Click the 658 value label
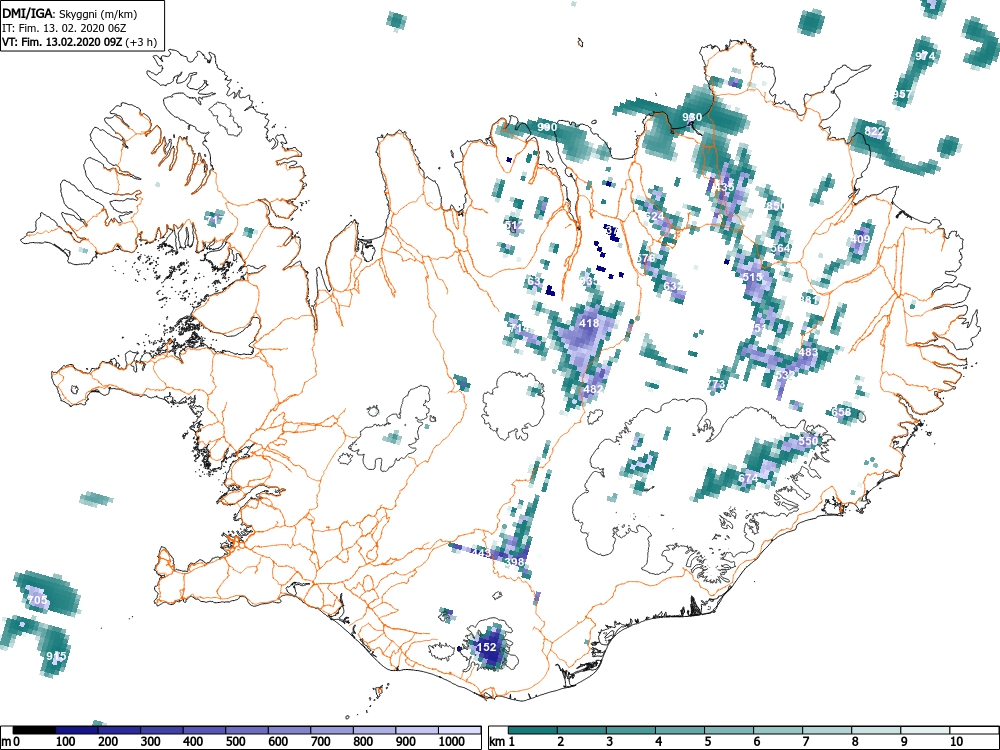This screenshot has height=750, width=1000. [x=841, y=412]
